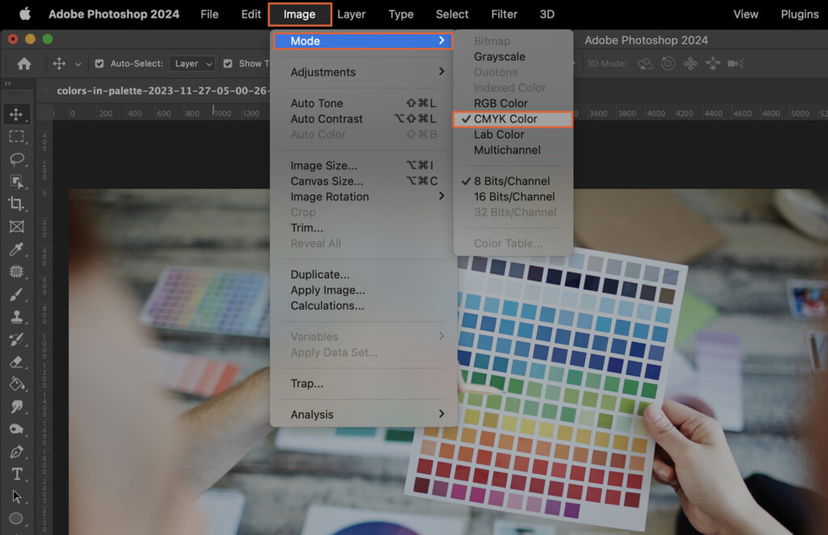
Task: Open the Auto-Select Layer dropdown
Action: (192, 64)
